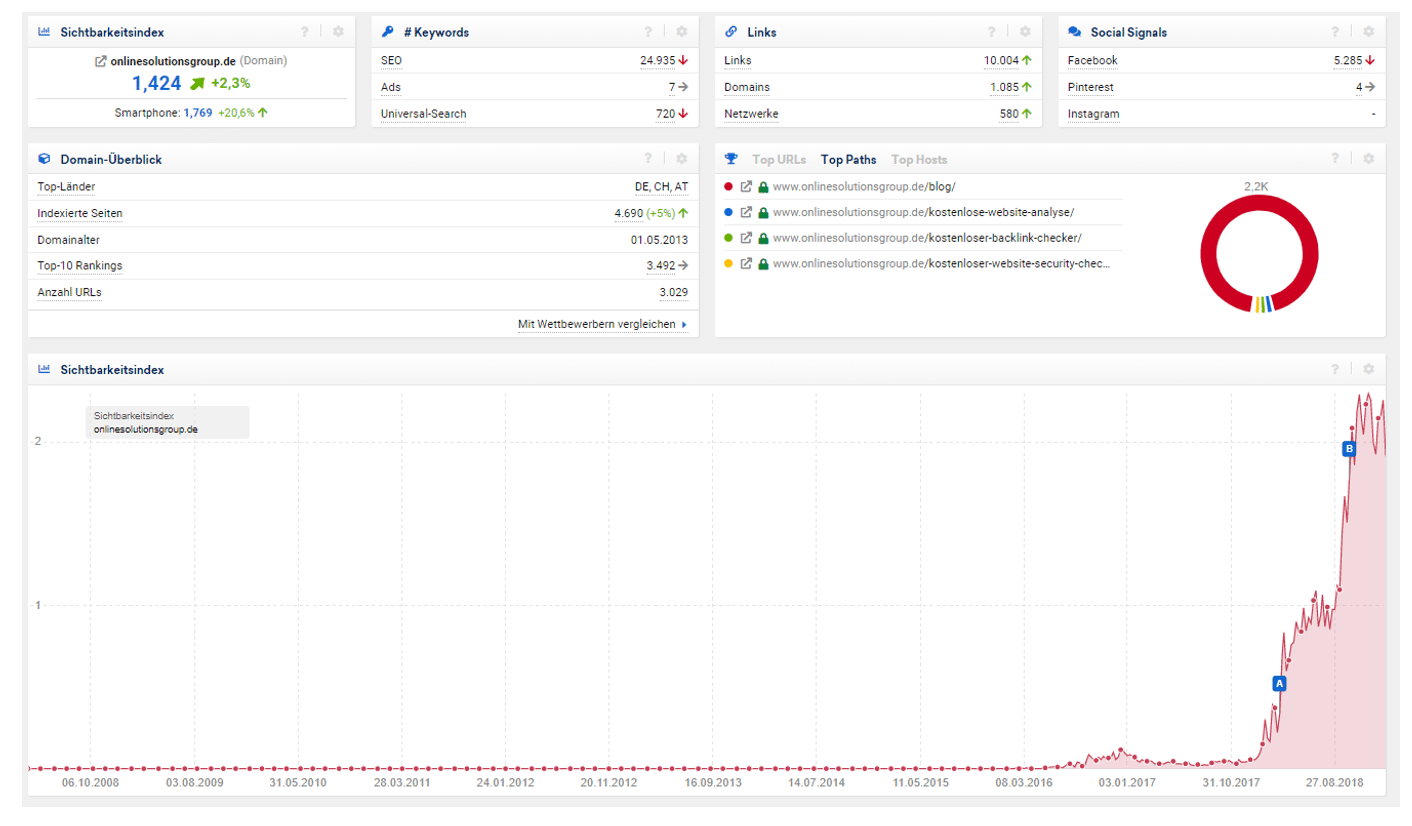The image size is (1412, 826).
Task: Click the chain icon in Links header
Action: click(x=731, y=32)
